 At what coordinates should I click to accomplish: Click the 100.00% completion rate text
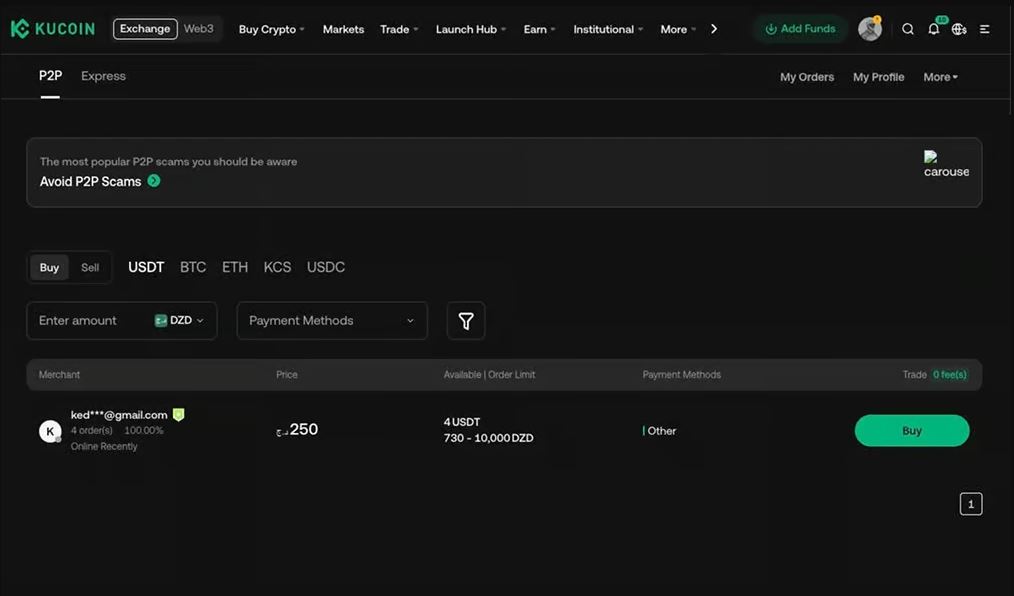point(144,431)
